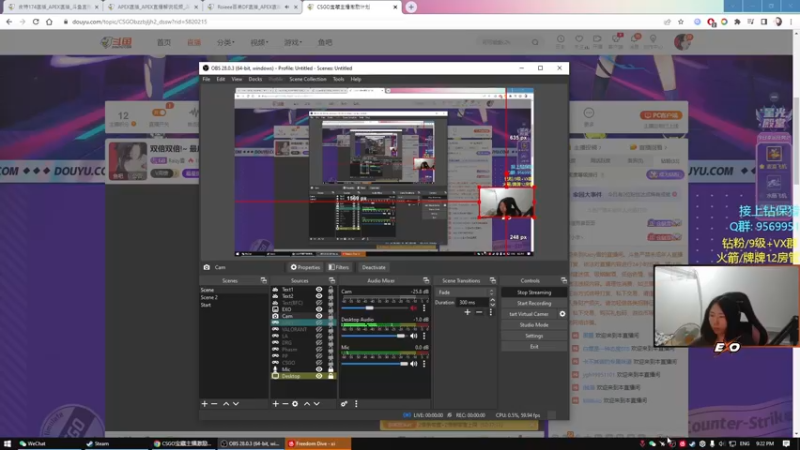Remove selected scene with minus icon
The image size is (800, 450).
pyautogui.click(x=214, y=404)
